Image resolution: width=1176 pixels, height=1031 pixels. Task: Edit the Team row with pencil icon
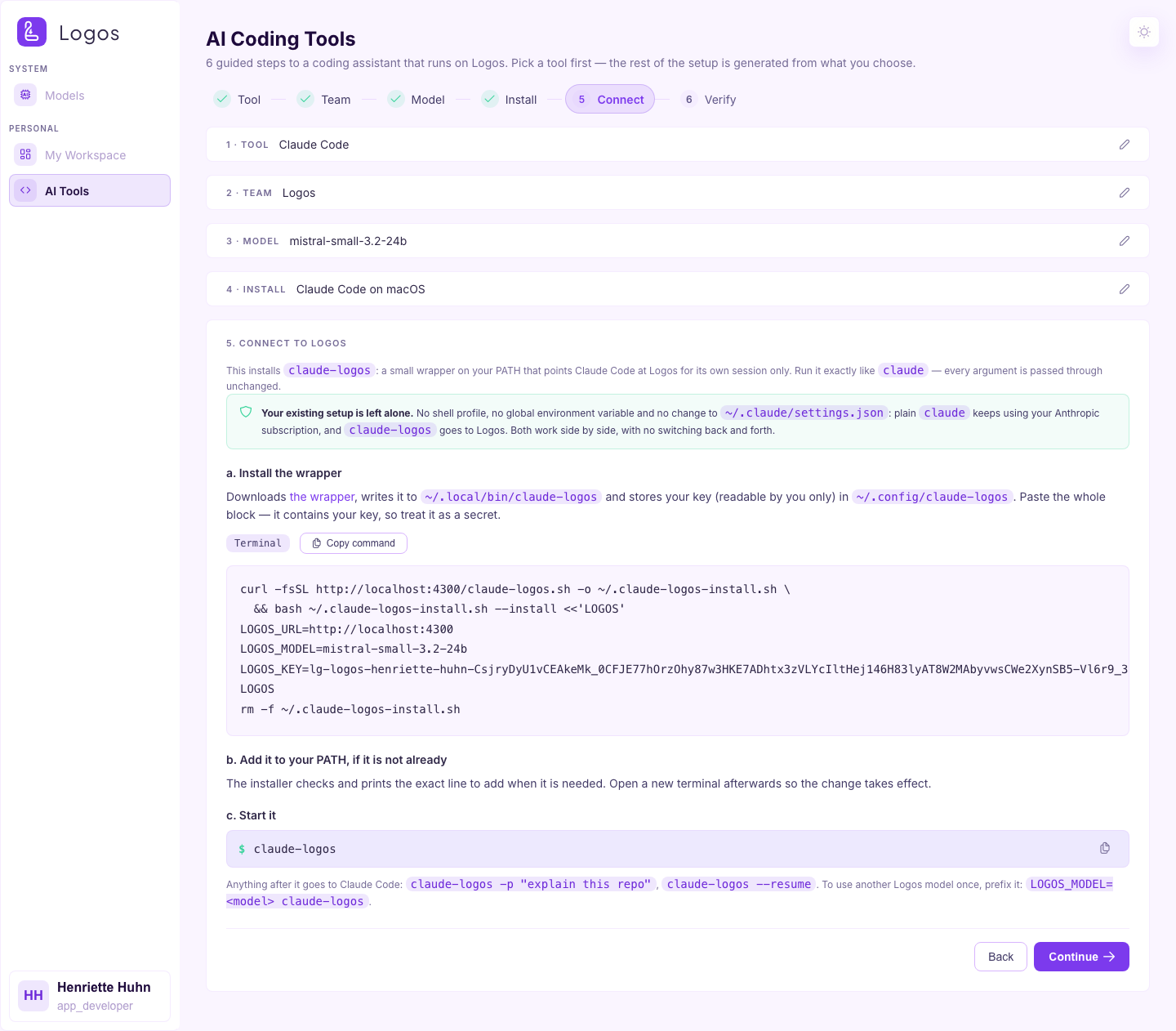click(x=1125, y=193)
